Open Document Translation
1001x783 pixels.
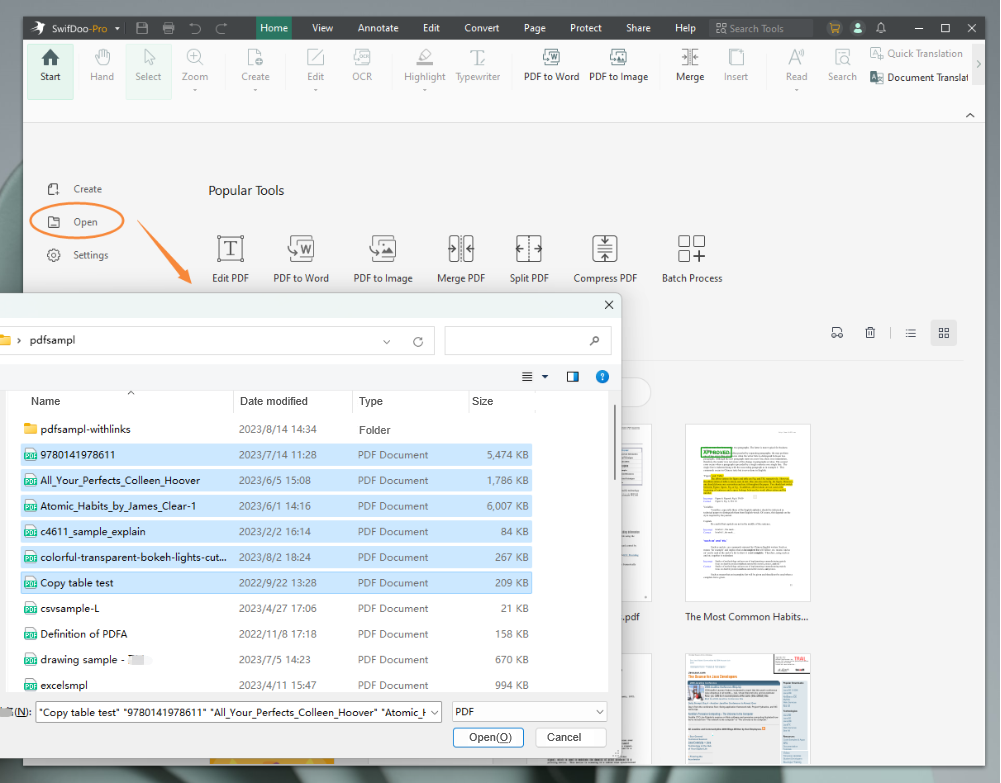click(x=919, y=77)
